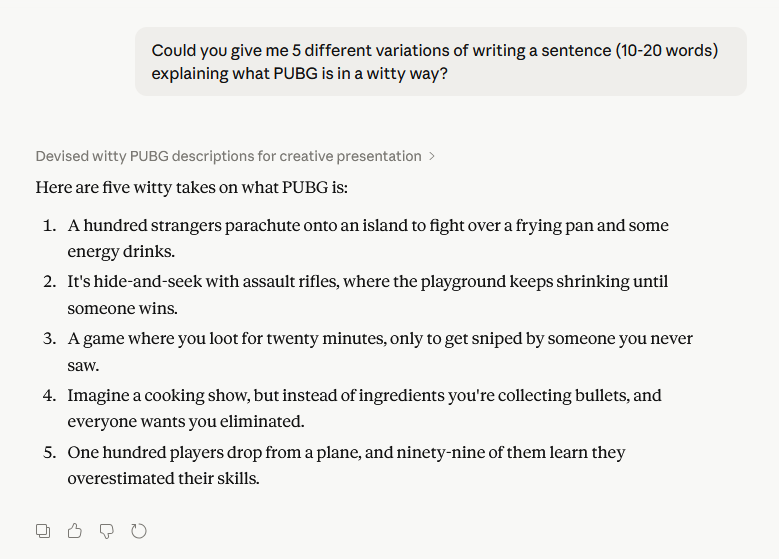Expand the "Devised witty PUBG descriptions" thinking summary
779x559 pixels.
tap(228, 156)
